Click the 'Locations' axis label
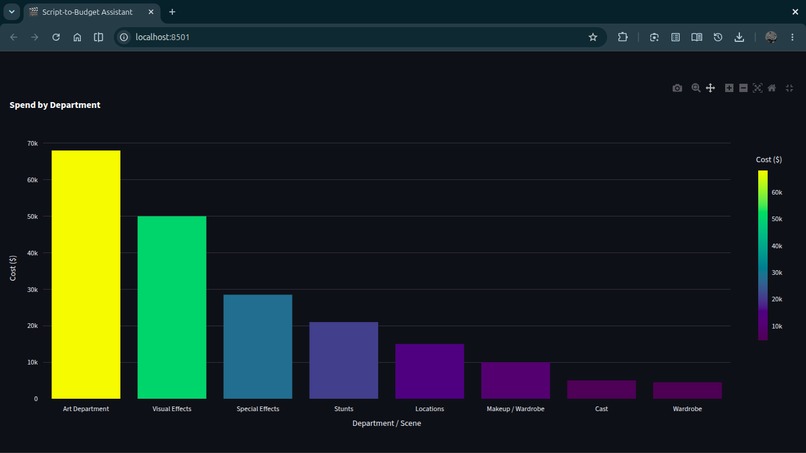Screen dimensions: 806x453 (429, 409)
